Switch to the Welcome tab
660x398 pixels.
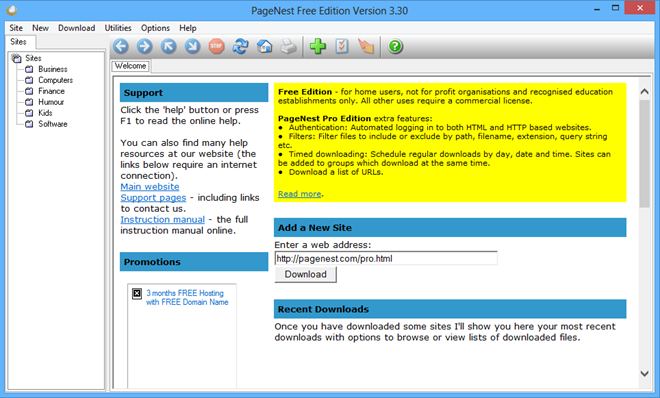tap(130, 66)
